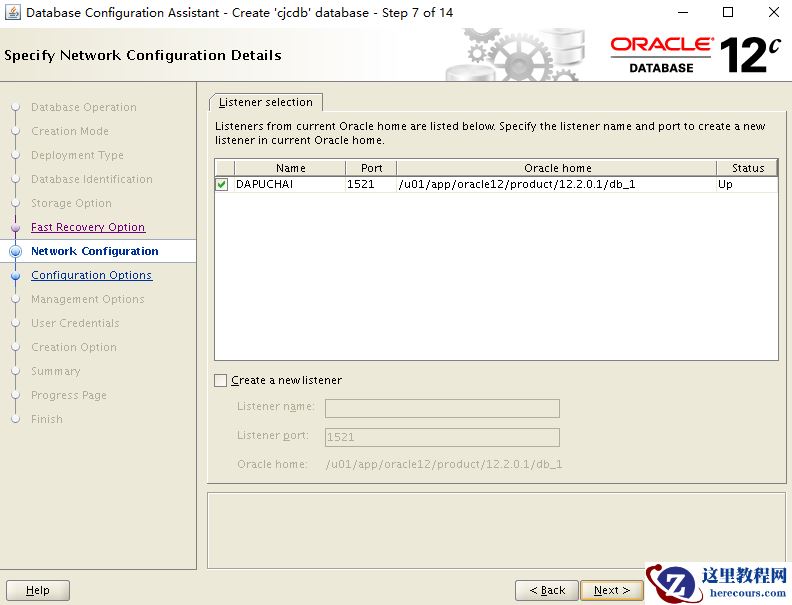Click the Next button

[x=612, y=590]
